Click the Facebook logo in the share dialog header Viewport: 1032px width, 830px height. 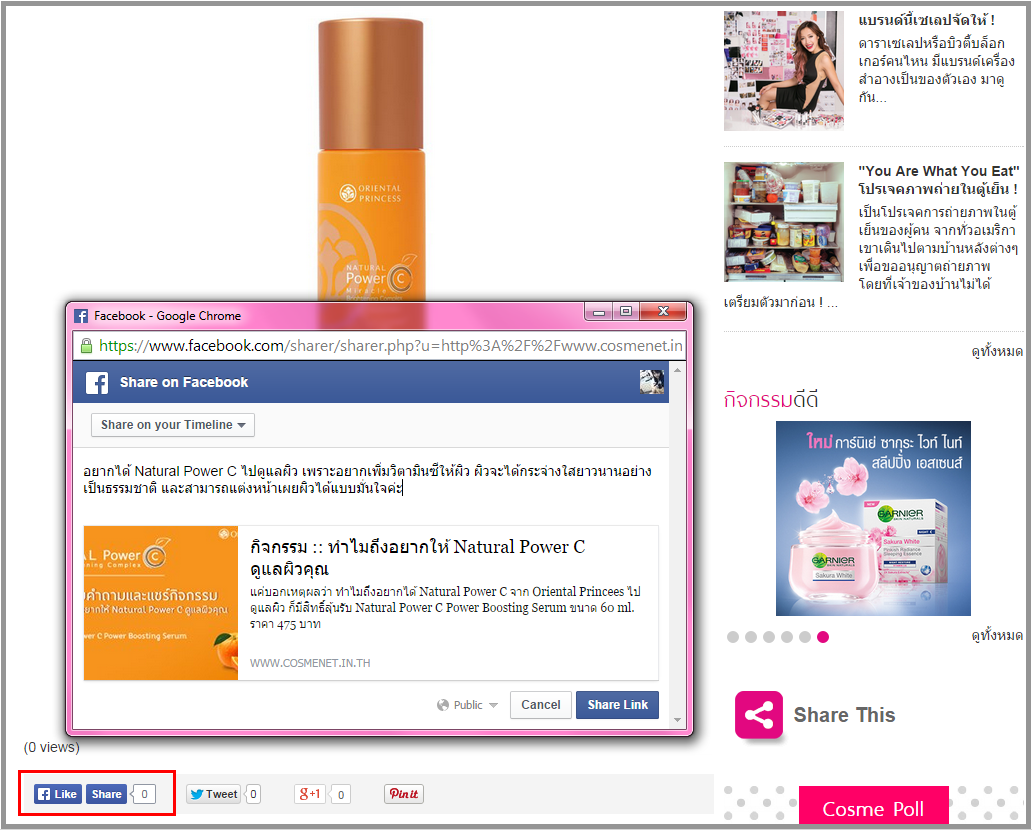click(x=97, y=382)
